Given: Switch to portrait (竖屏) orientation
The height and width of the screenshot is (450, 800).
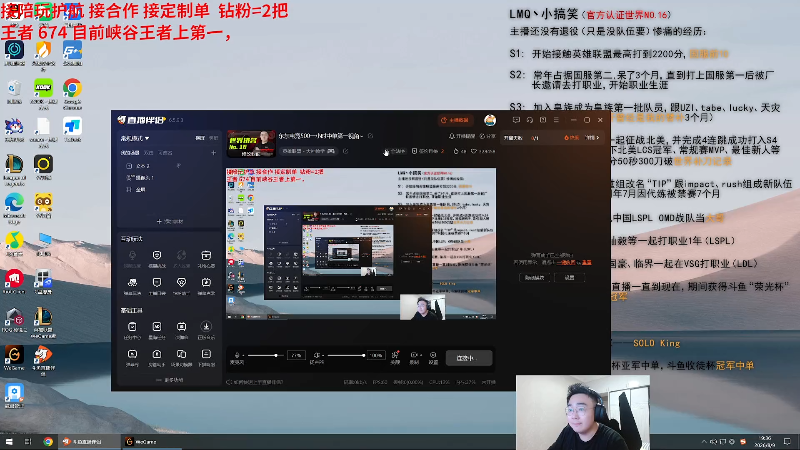Looking at the screenshot, I should coord(213,138).
